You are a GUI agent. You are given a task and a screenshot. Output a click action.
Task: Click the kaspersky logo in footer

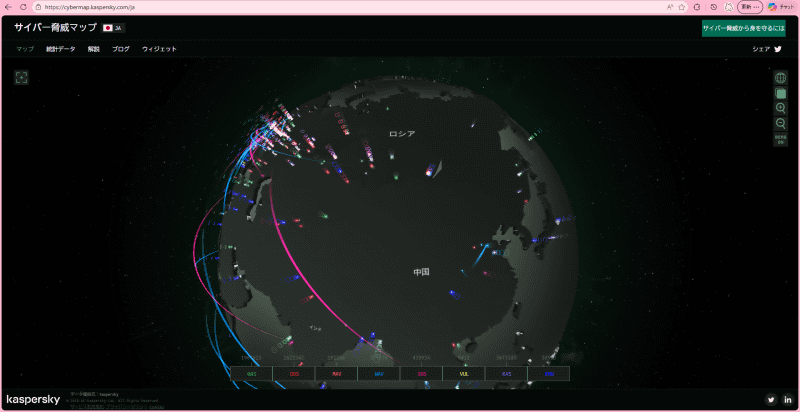click(x=33, y=399)
